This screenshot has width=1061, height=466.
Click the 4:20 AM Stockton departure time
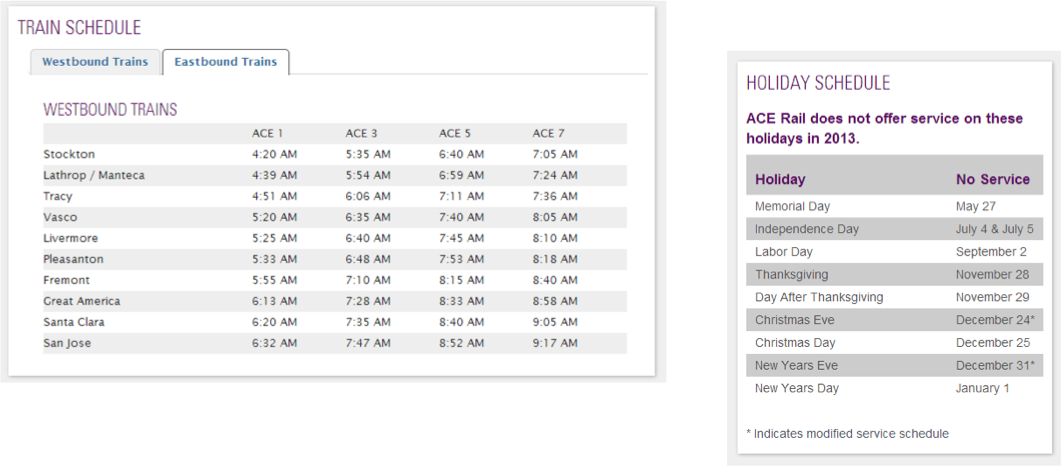click(x=274, y=154)
